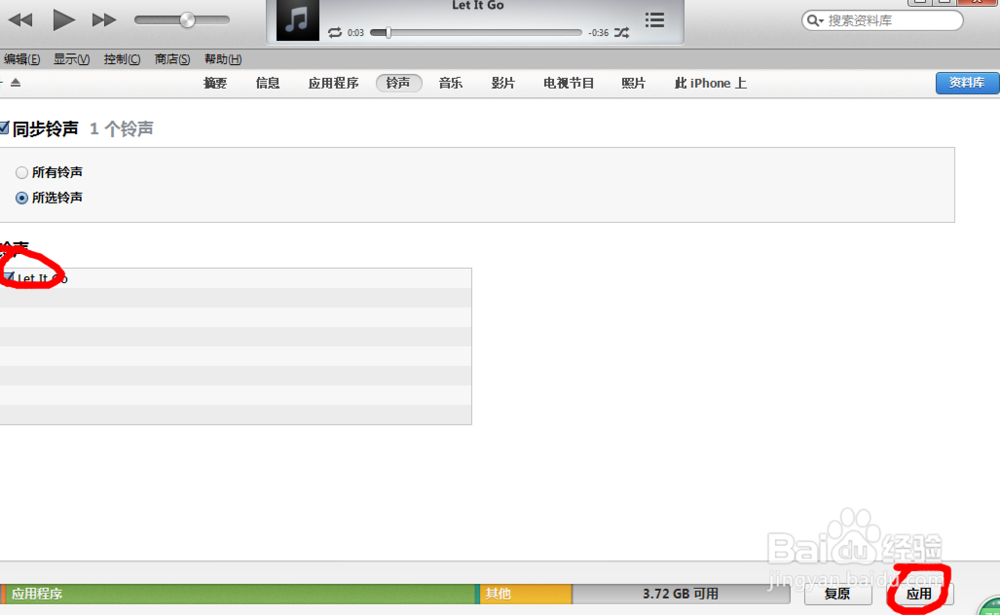Click the 复原 button
The image size is (1000, 615).
837,594
